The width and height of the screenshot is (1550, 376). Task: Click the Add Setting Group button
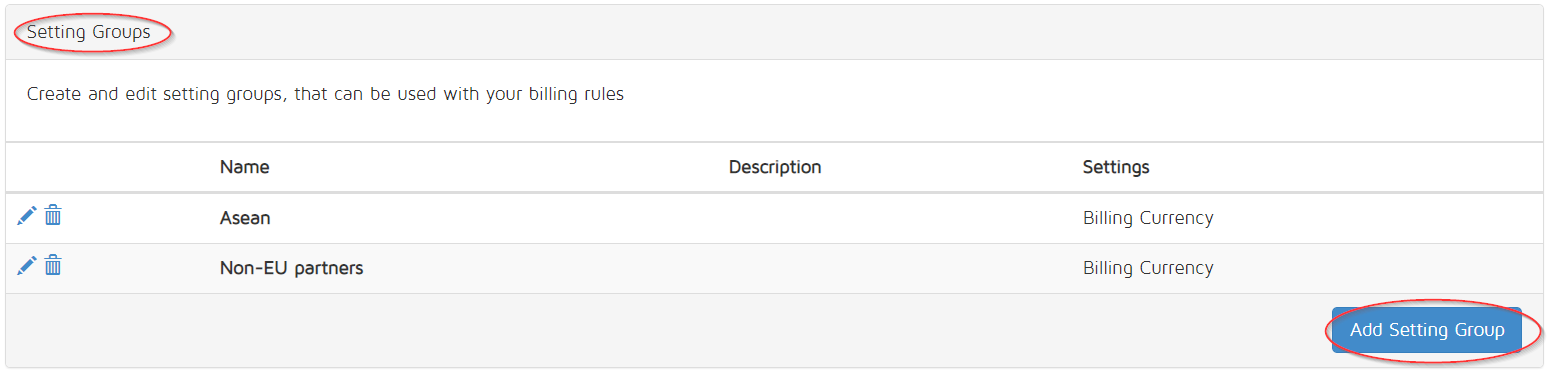1427,330
